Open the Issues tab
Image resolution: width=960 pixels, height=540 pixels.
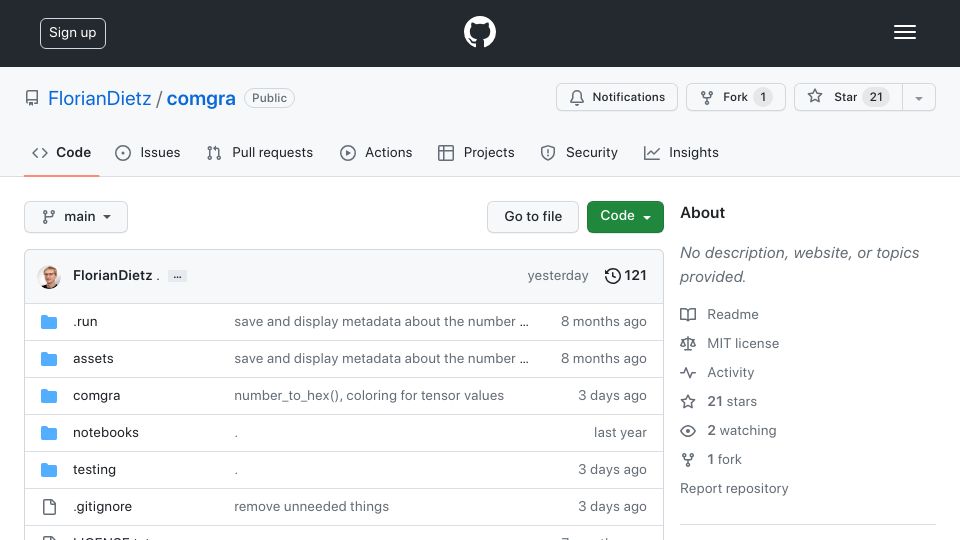(x=148, y=152)
